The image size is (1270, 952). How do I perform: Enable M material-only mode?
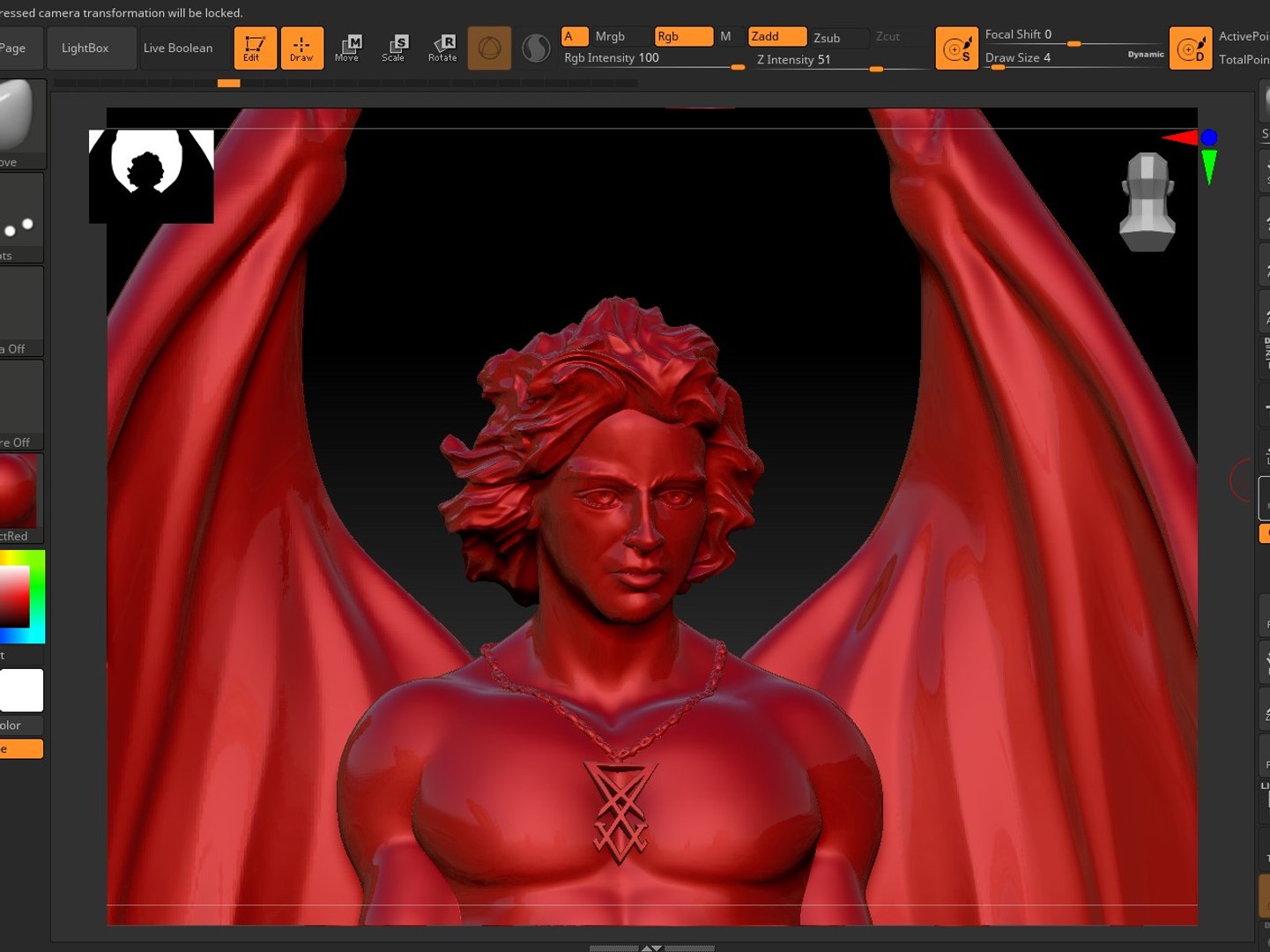(x=726, y=36)
